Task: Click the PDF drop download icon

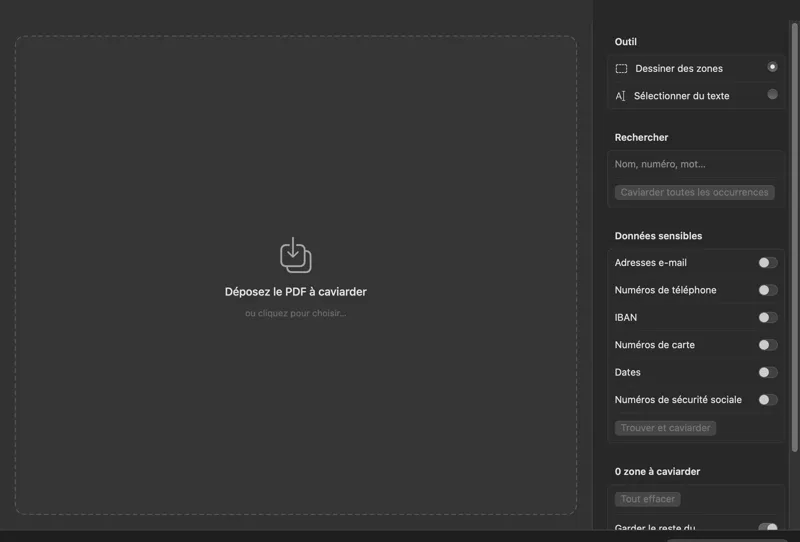Action: tap(295, 255)
